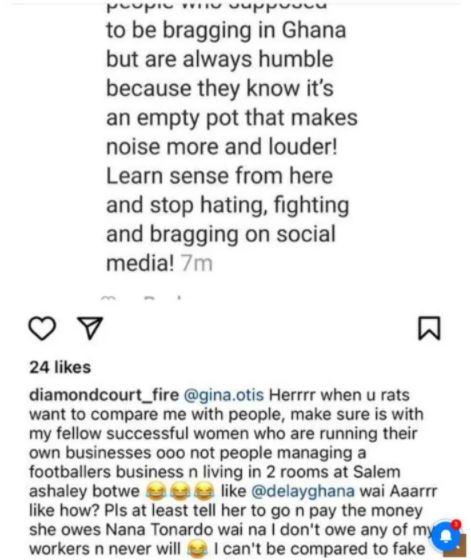Viewport: 471px width, 560px height.
Task: Share the post via paper plane icon
Action: point(90,328)
